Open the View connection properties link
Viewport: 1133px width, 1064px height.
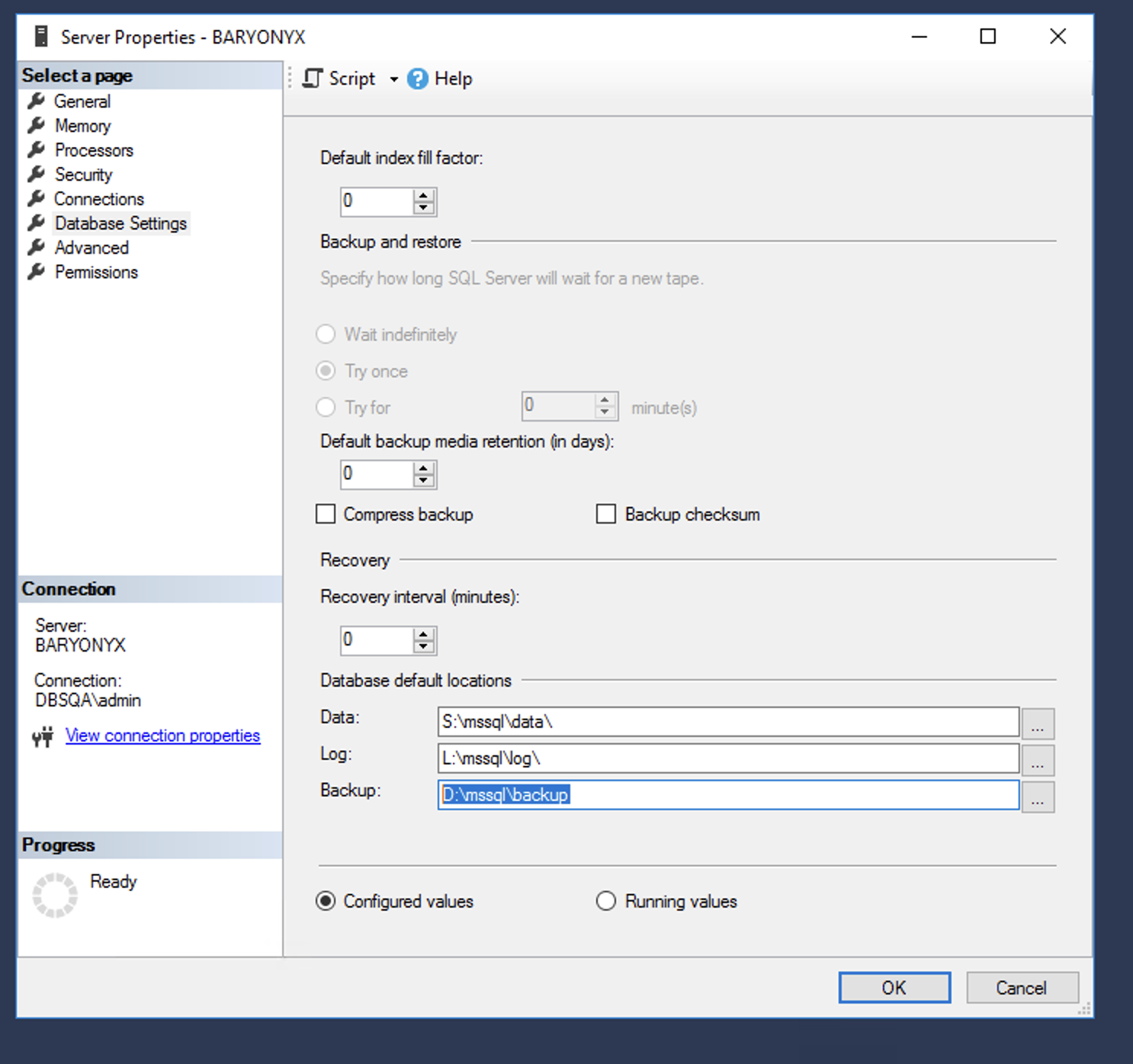(162, 735)
